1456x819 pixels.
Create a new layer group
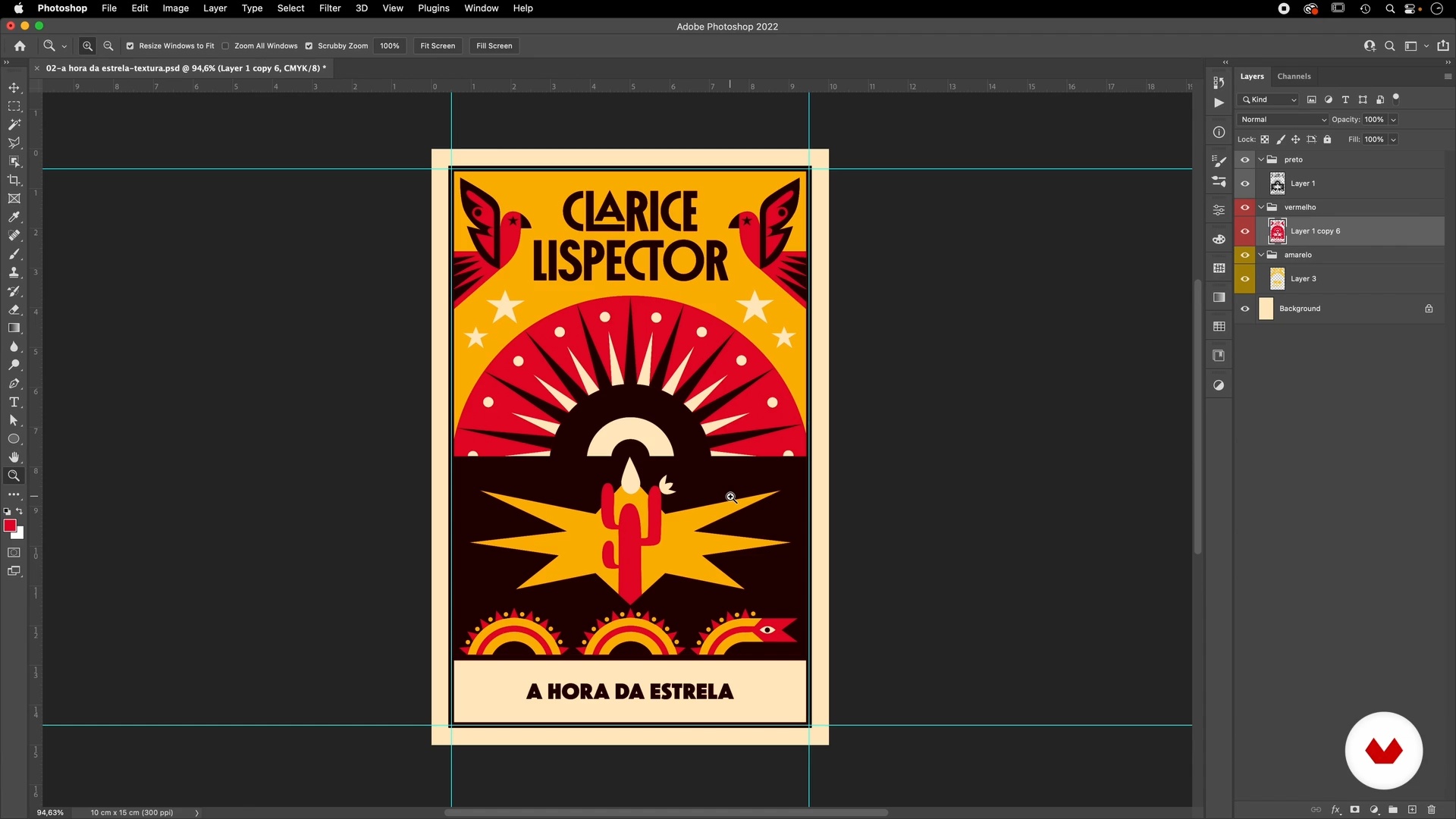coord(1393,810)
